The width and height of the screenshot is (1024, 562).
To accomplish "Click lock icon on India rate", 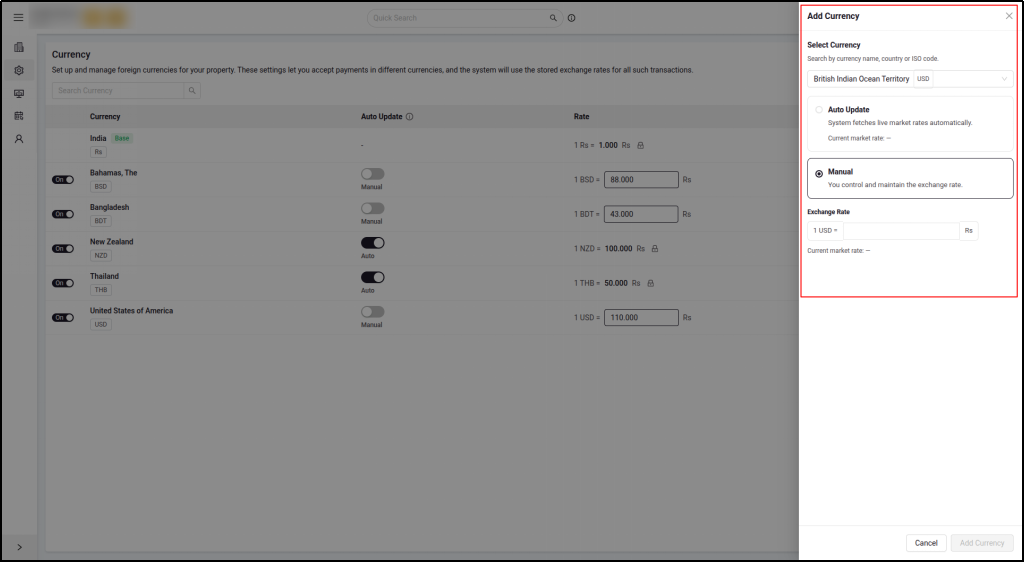I will tap(640, 146).
